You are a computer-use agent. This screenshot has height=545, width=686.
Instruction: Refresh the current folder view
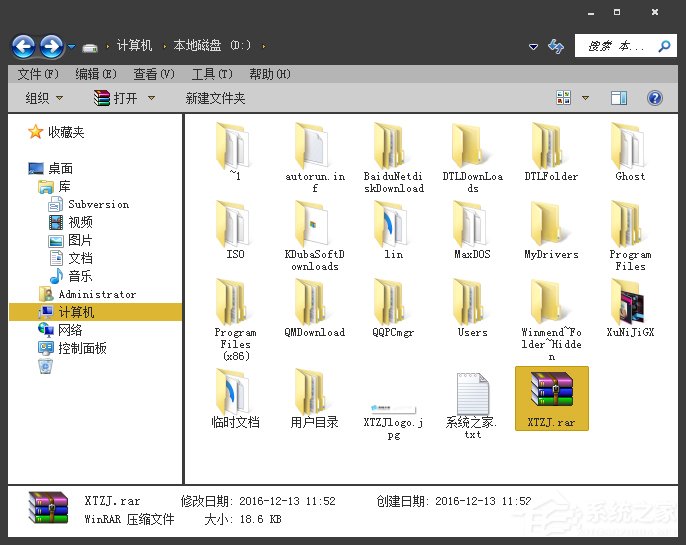click(x=556, y=46)
